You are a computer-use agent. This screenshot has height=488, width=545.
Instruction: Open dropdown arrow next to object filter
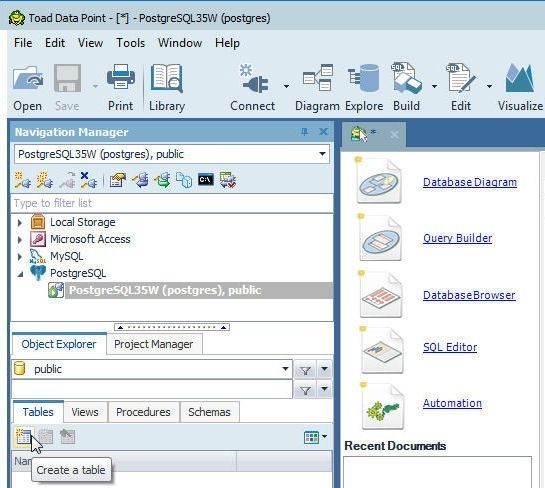click(324, 389)
